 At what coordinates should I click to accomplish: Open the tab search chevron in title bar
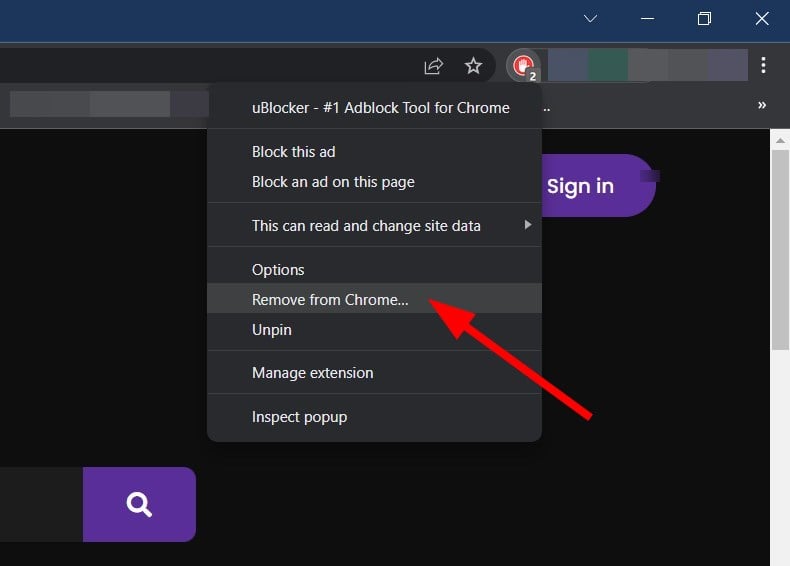point(590,19)
